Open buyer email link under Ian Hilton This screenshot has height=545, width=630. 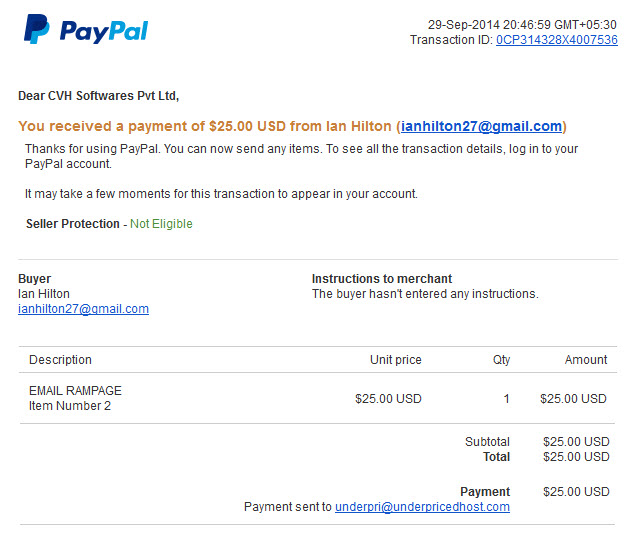(83, 309)
